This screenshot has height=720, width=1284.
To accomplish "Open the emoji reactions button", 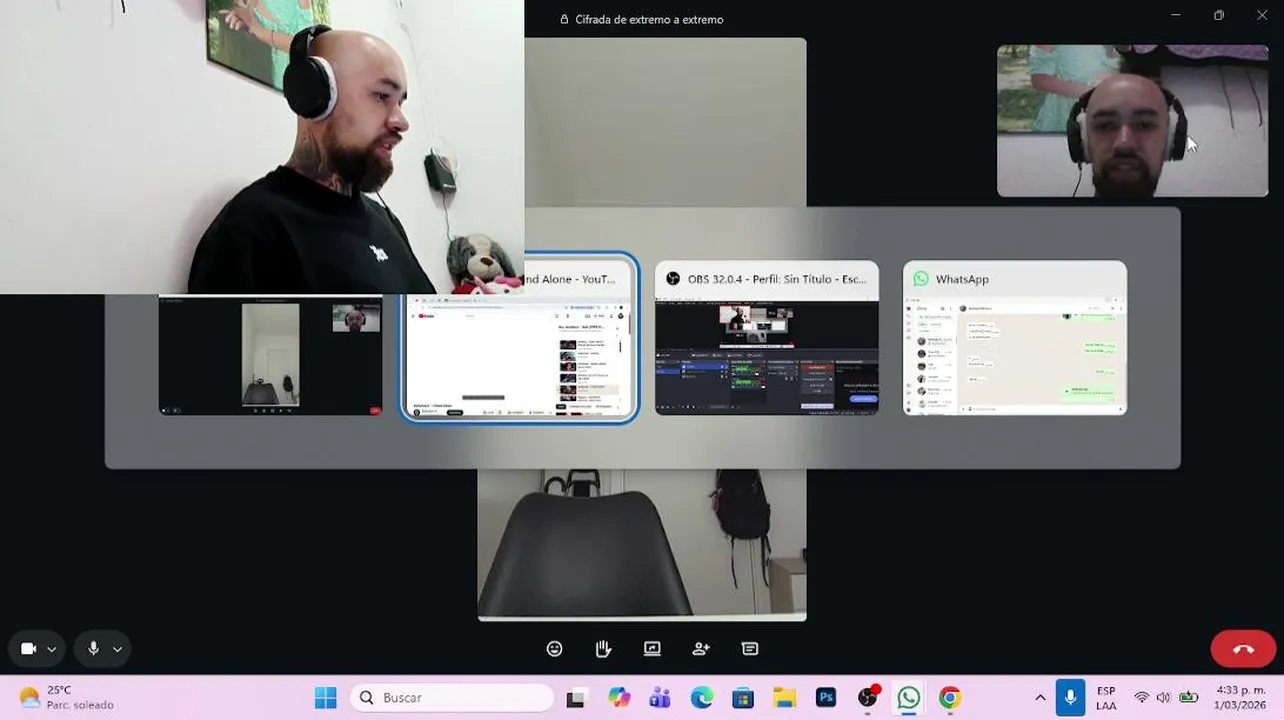I will [x=555, y=649].
